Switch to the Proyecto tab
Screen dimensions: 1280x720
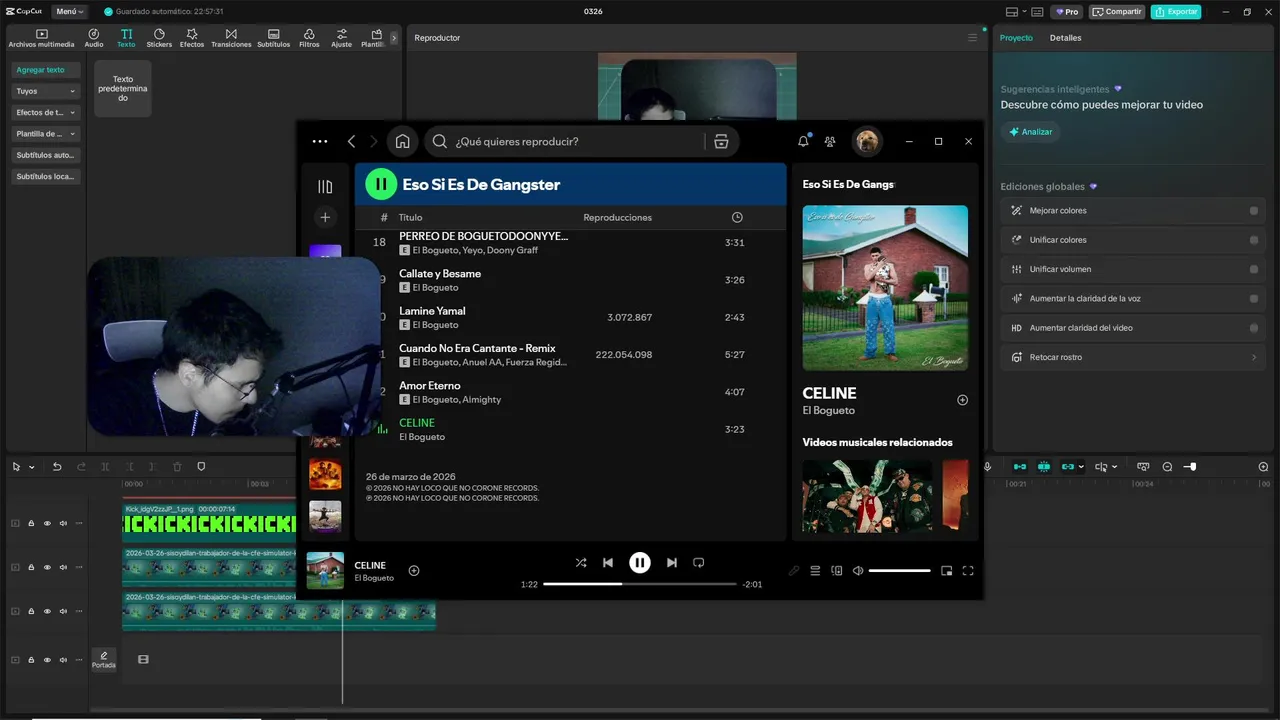pyautogui.click(x=1016, y=38)
